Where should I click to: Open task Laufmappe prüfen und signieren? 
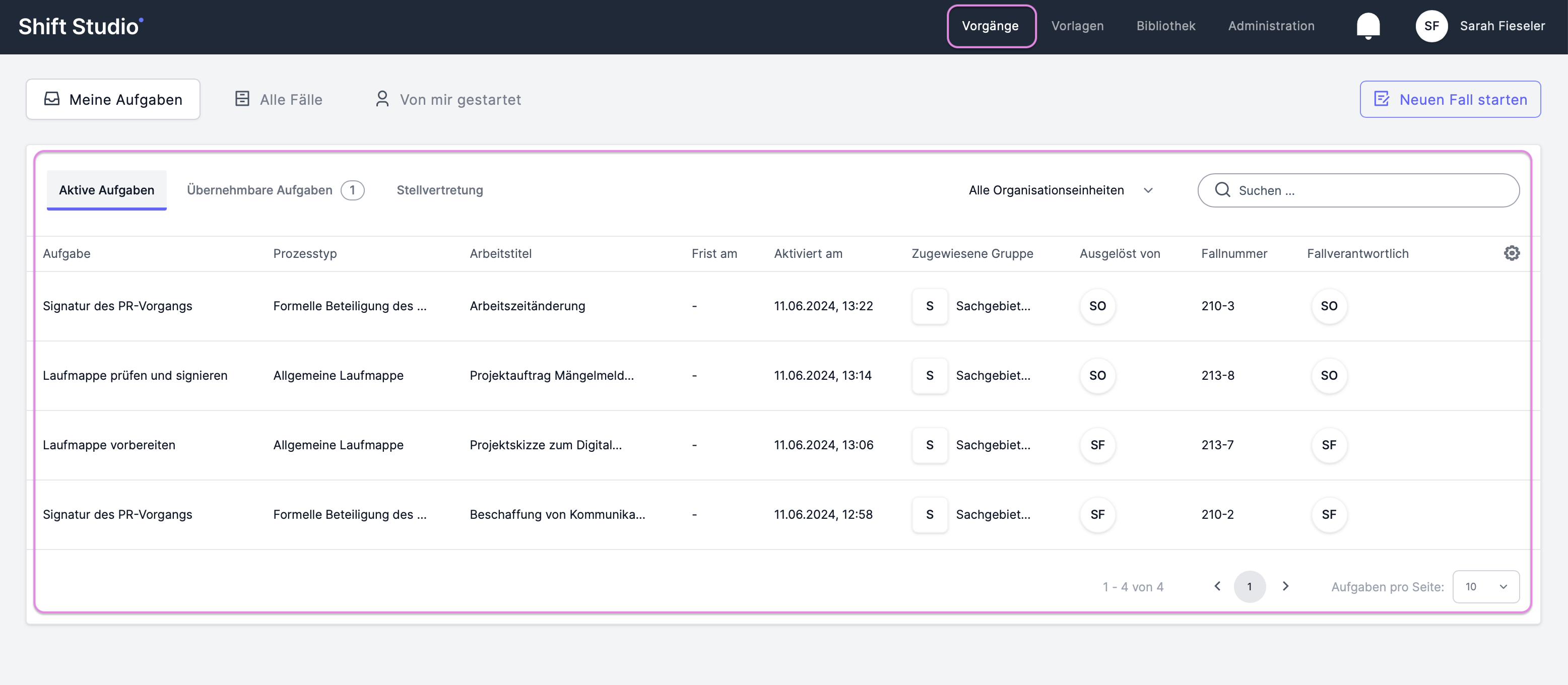(135, 375)
